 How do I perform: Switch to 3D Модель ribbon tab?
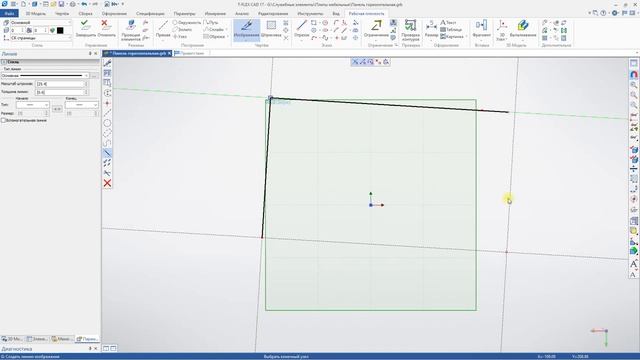(36, 13)
